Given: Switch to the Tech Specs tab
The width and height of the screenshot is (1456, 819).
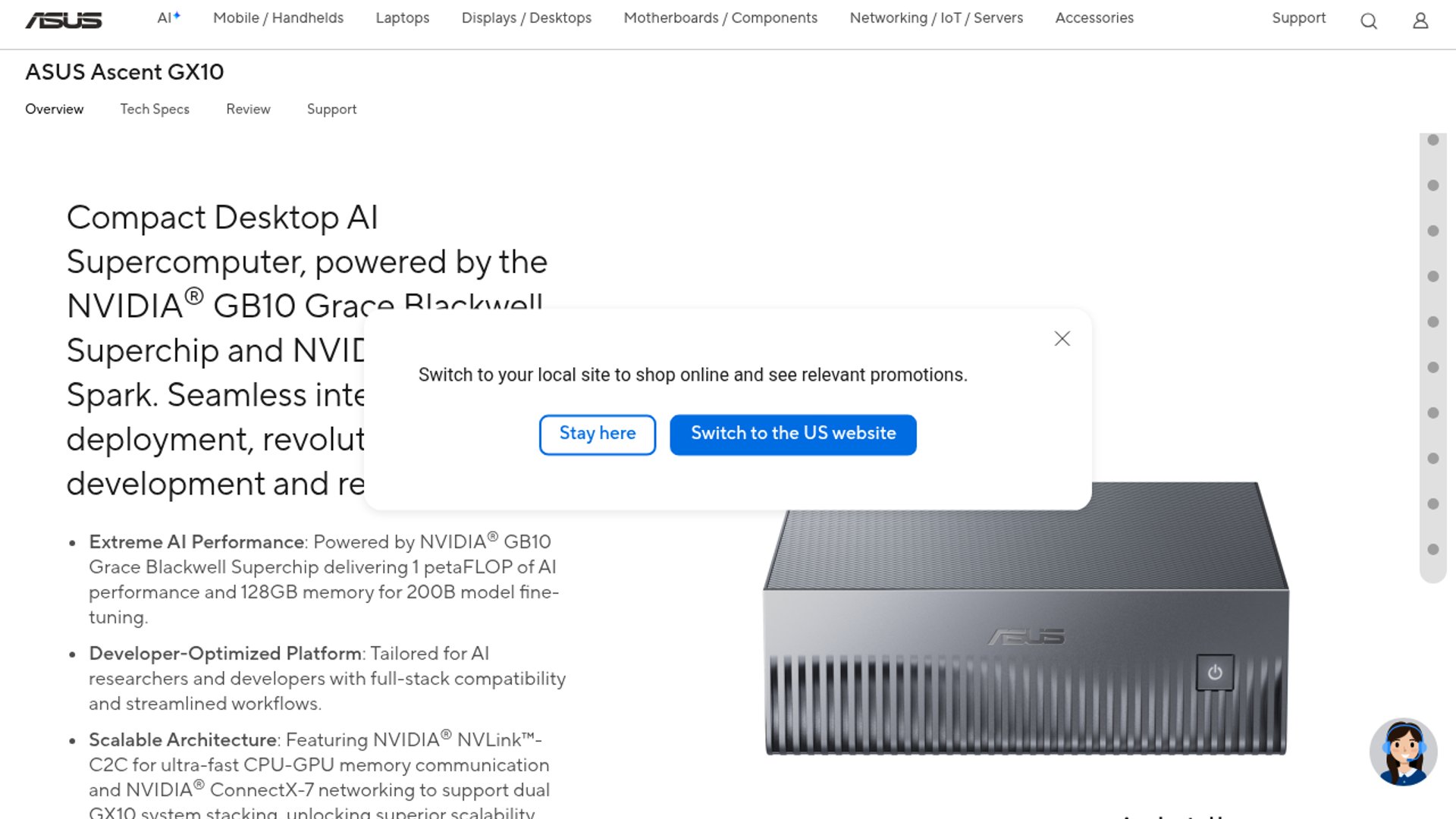Looking at the screenshot, I should (155, 109).
